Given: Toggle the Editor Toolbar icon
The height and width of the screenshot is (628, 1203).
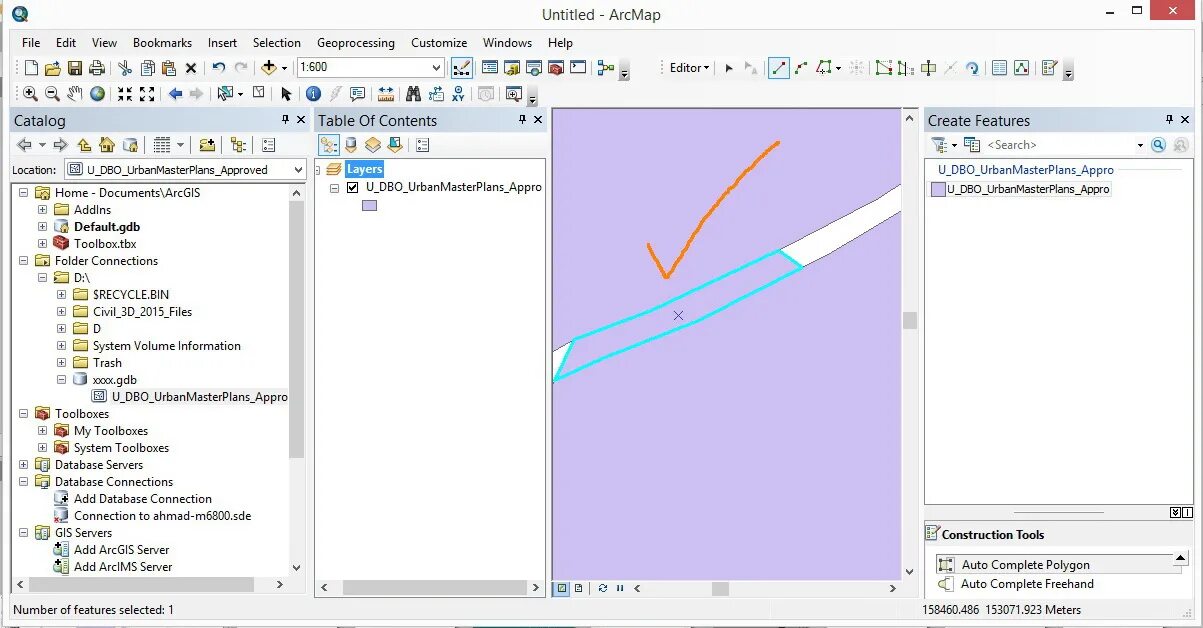Looking at the screenshot, I should [462, 68].
